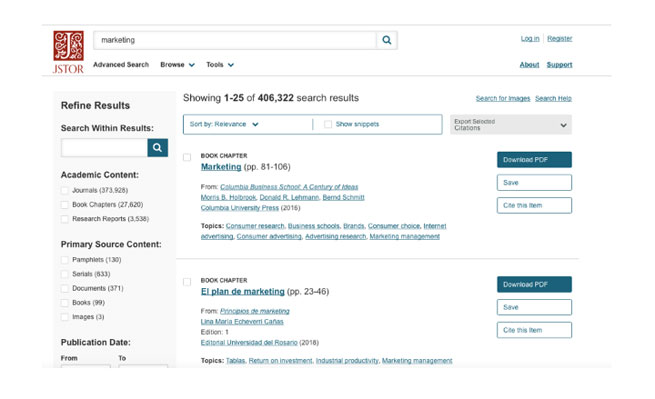
Task: Focus the Search Within Results input box
Action: (104, 147)
